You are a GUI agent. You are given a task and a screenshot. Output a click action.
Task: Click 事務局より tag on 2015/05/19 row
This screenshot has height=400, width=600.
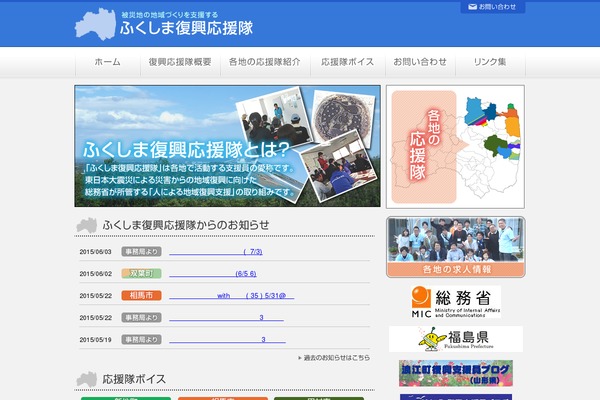141,340
